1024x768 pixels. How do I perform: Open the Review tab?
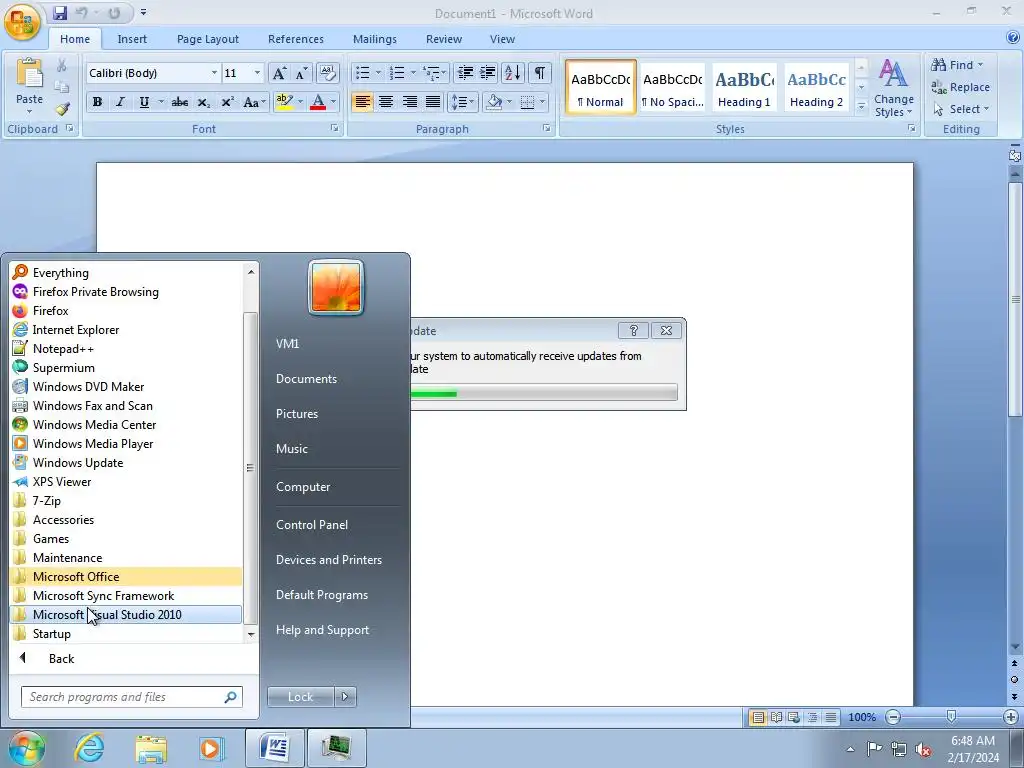tap(444, 39)
